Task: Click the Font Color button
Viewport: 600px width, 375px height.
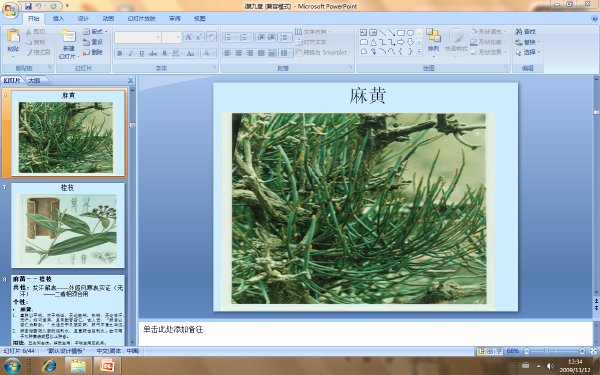Action: (x=207, y=54)
